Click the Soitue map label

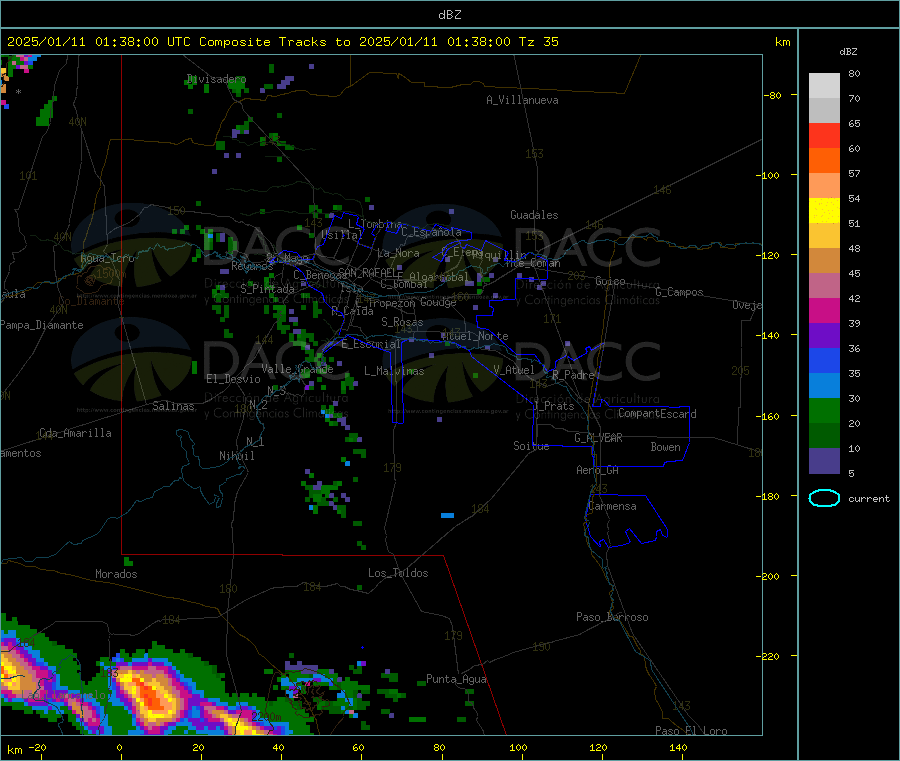531,446
